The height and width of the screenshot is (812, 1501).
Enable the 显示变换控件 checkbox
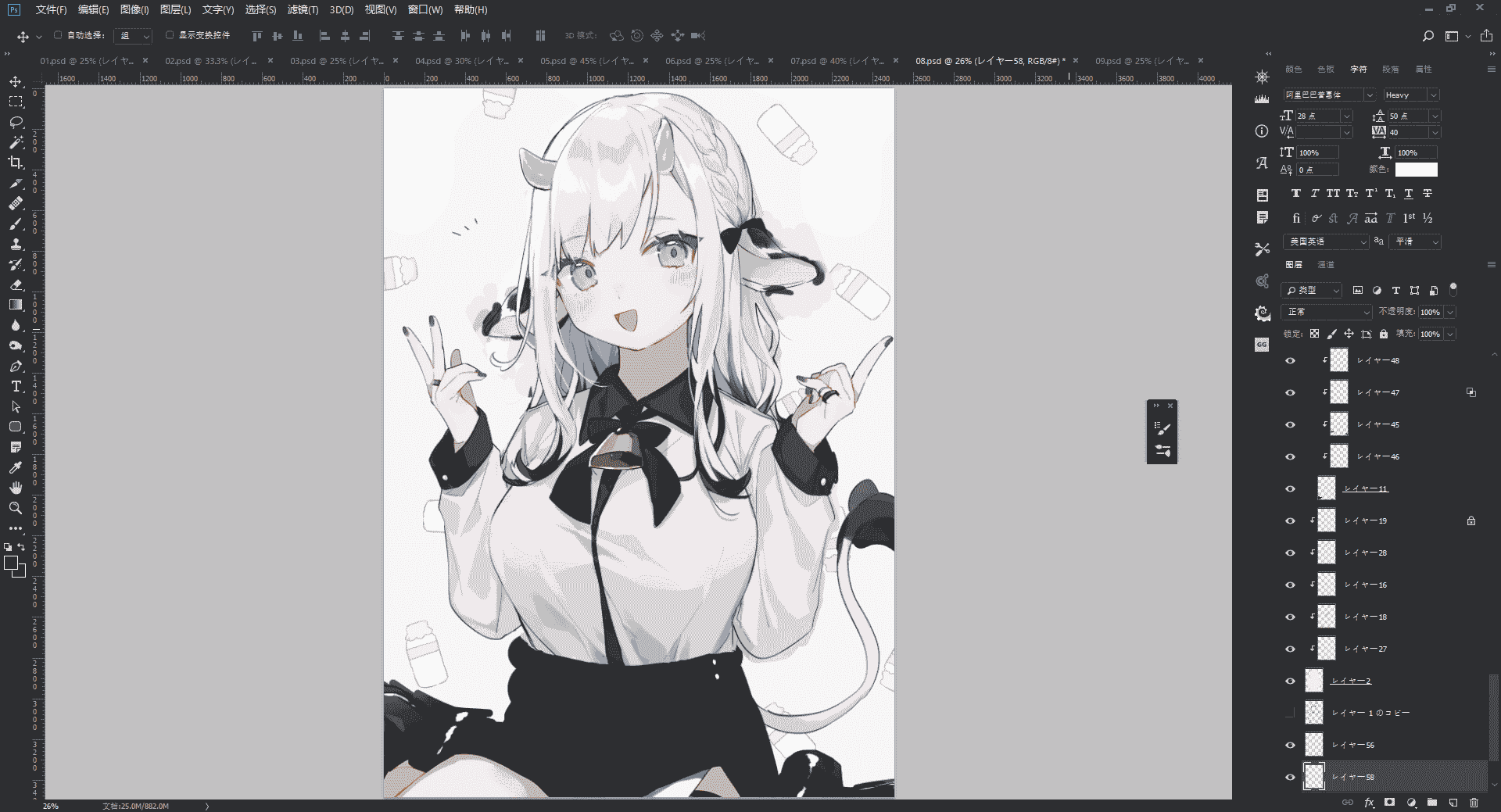170,35
